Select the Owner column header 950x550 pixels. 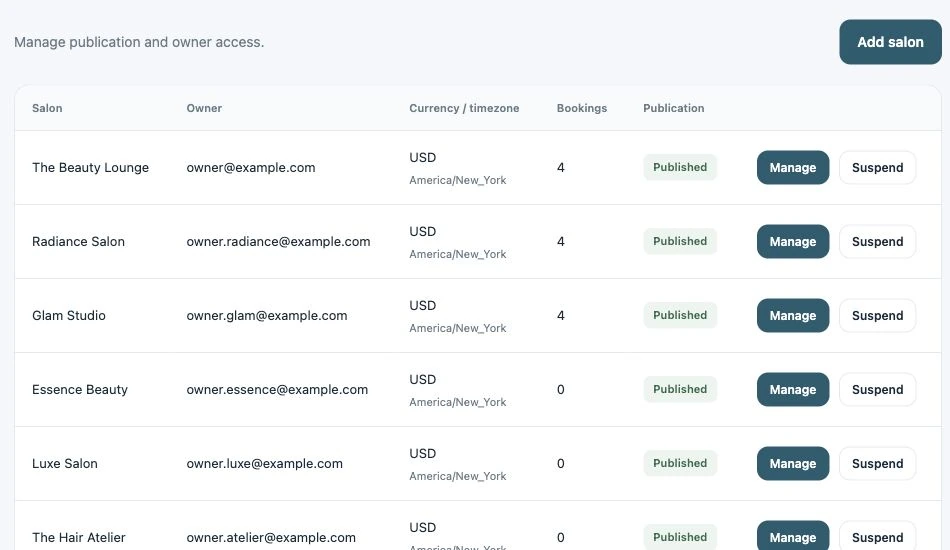point(204,108)
